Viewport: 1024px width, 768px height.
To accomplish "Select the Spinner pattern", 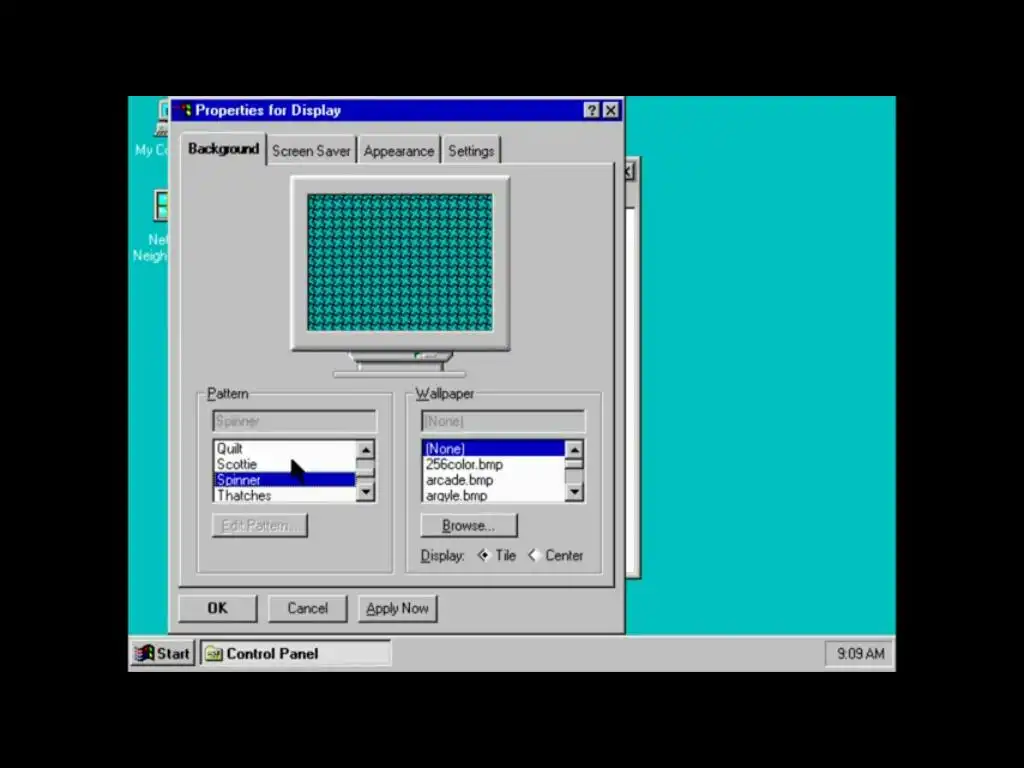I will tap(285, 479).
